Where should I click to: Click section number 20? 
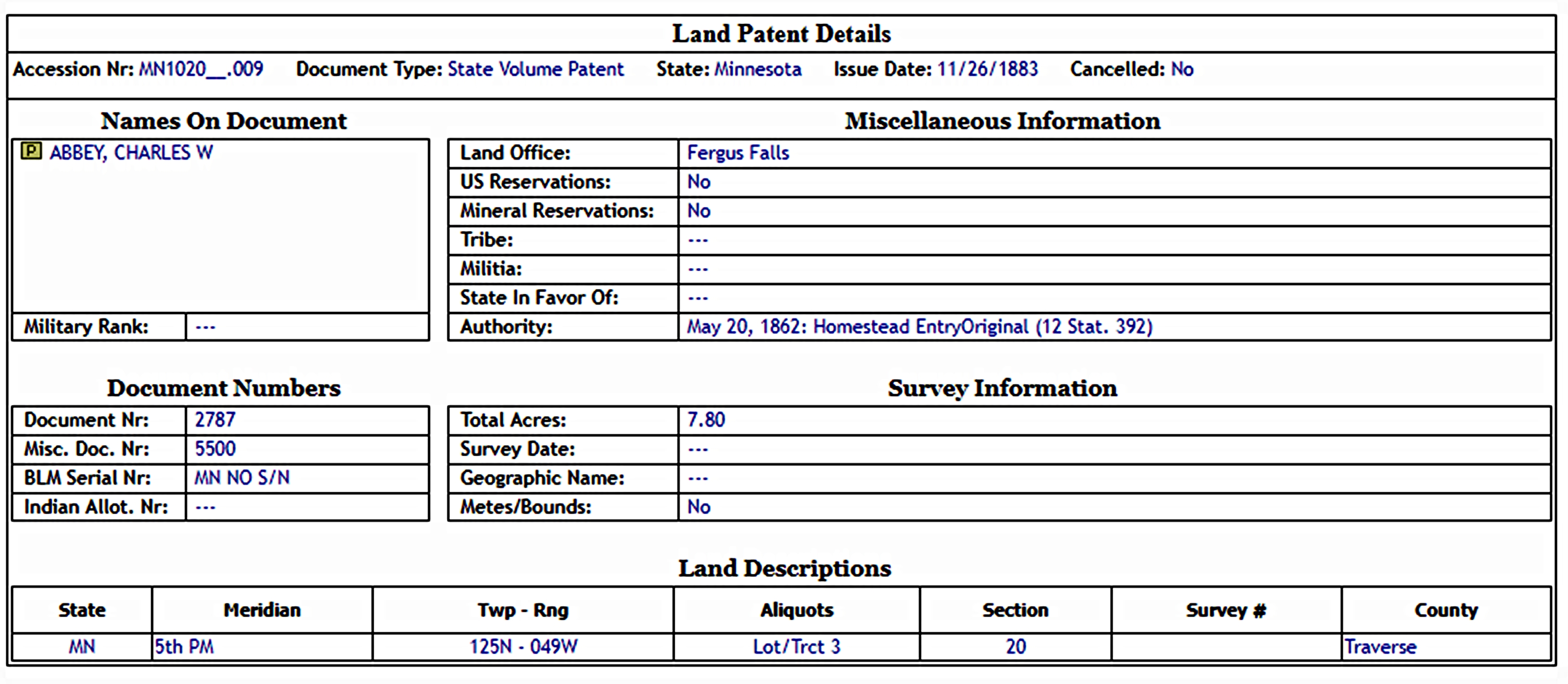click(x=1016, y=646)
